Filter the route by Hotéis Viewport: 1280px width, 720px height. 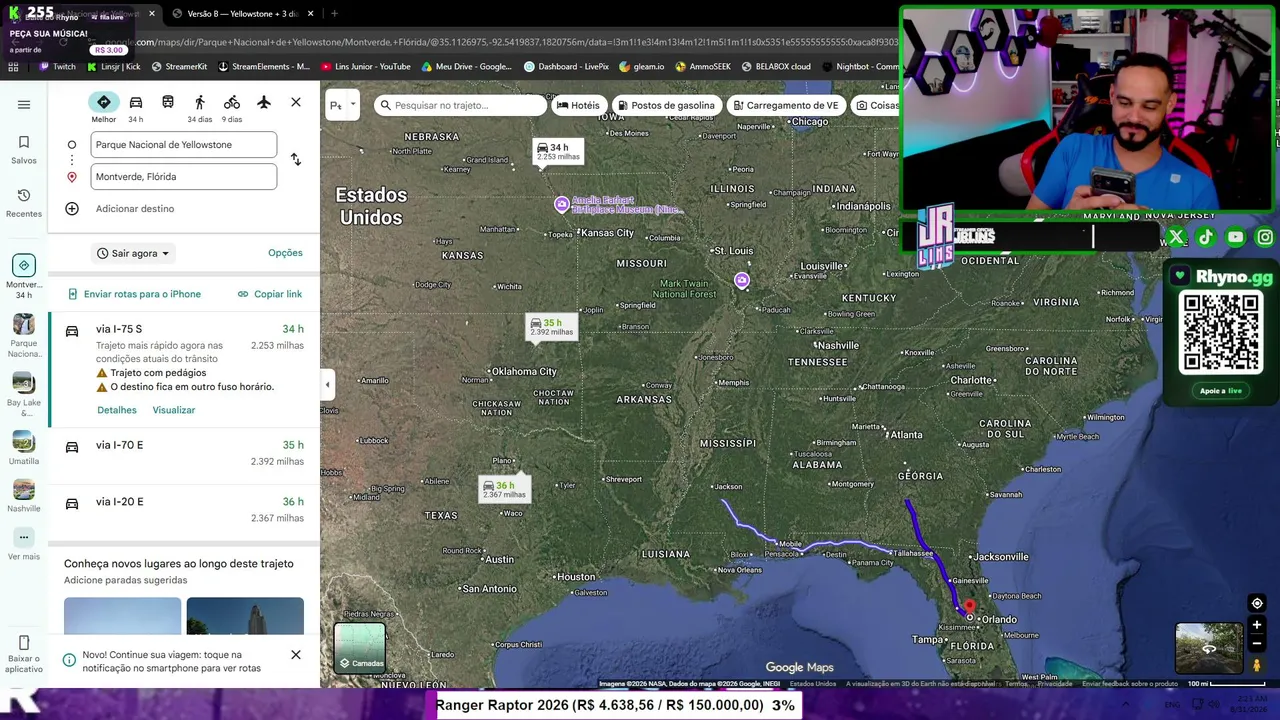578,105
